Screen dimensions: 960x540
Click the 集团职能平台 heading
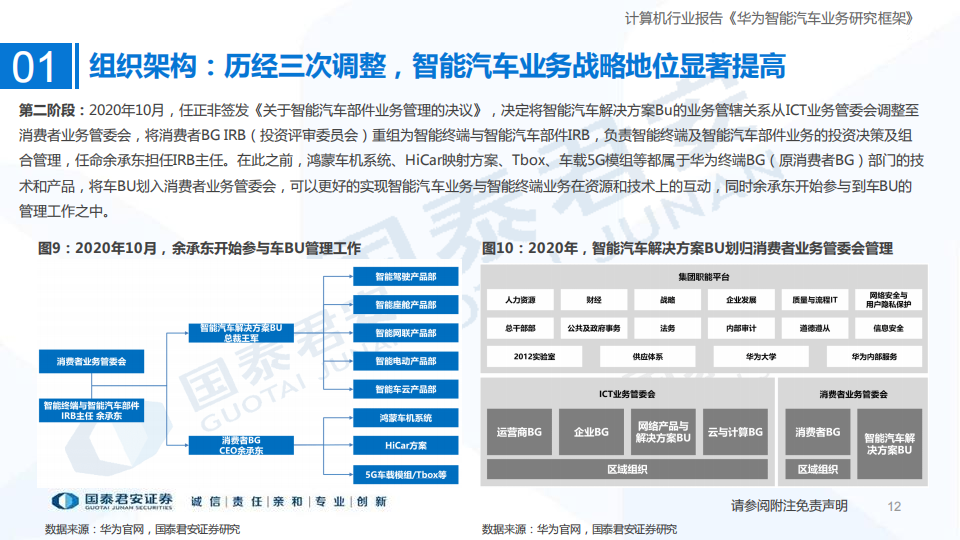pos(703,277)
